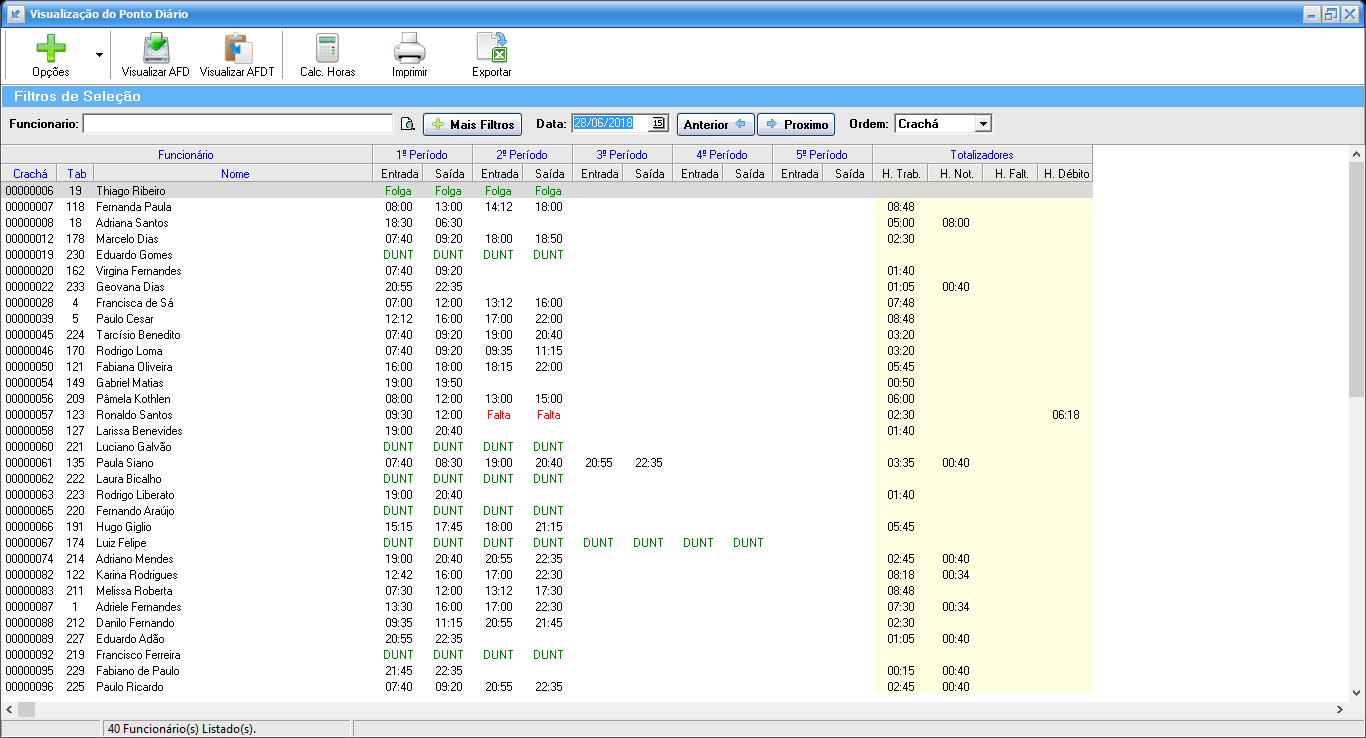Expand the Opções dropdown arrow

(x=99, y=55)
